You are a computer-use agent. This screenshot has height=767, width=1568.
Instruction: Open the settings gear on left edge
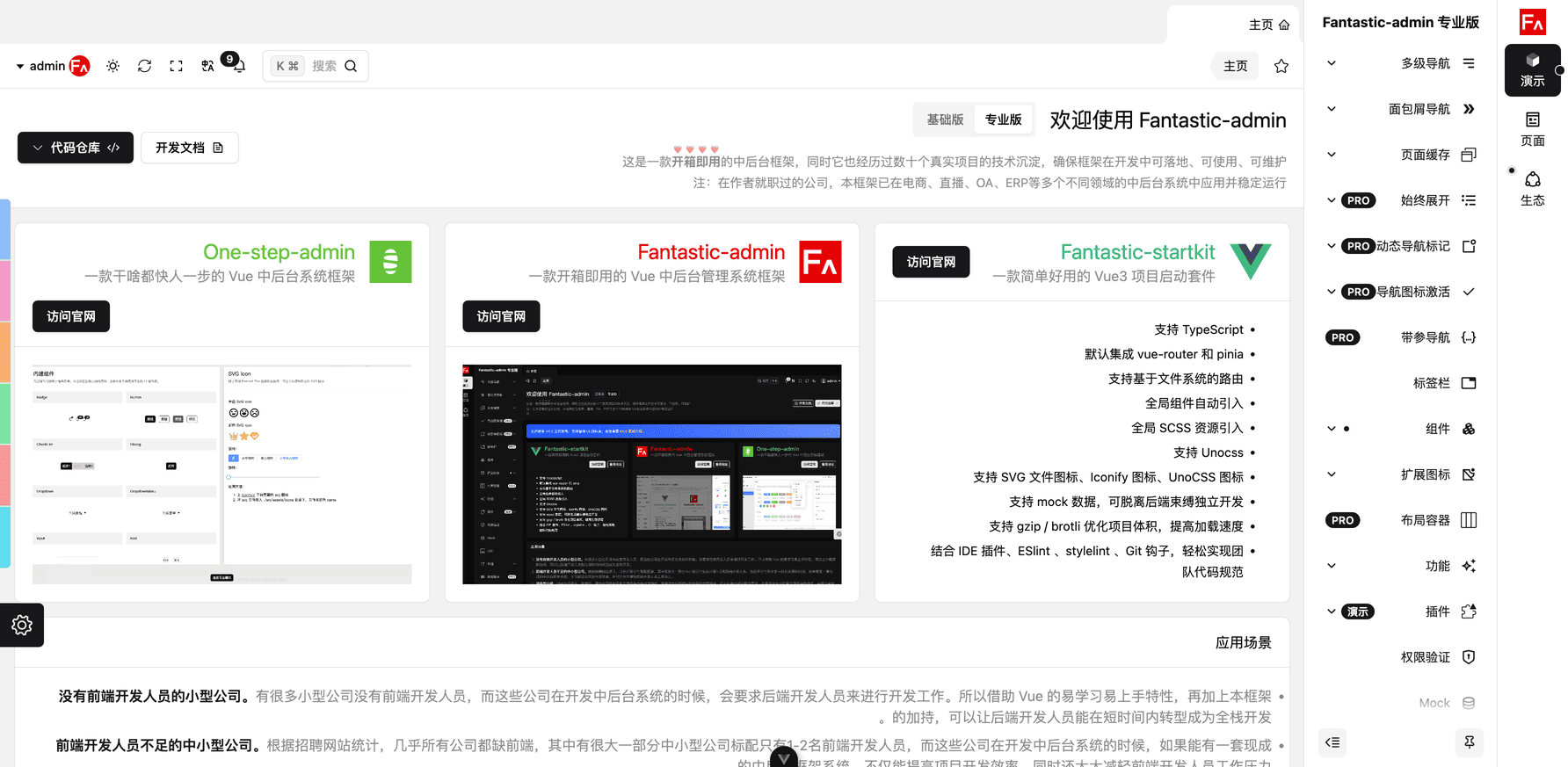tap(22, 625)
